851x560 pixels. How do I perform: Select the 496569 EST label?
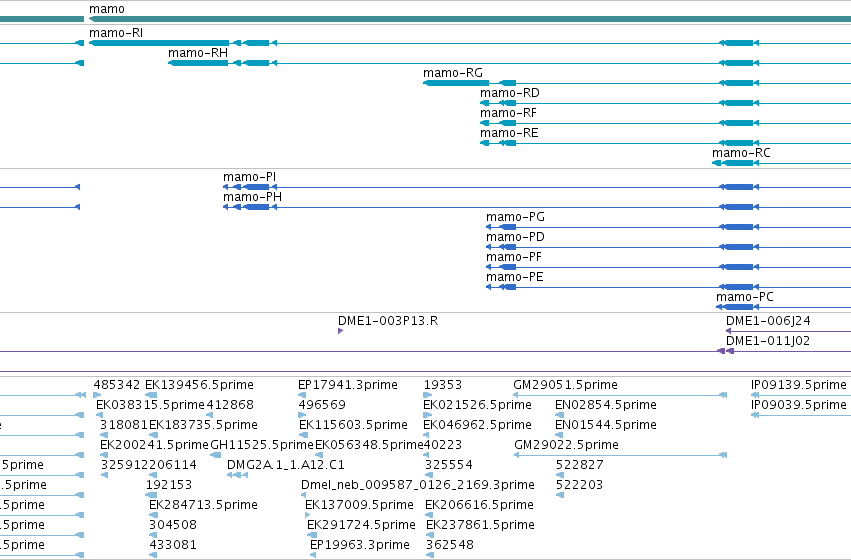pyautogui.click(x=322, y=405)
